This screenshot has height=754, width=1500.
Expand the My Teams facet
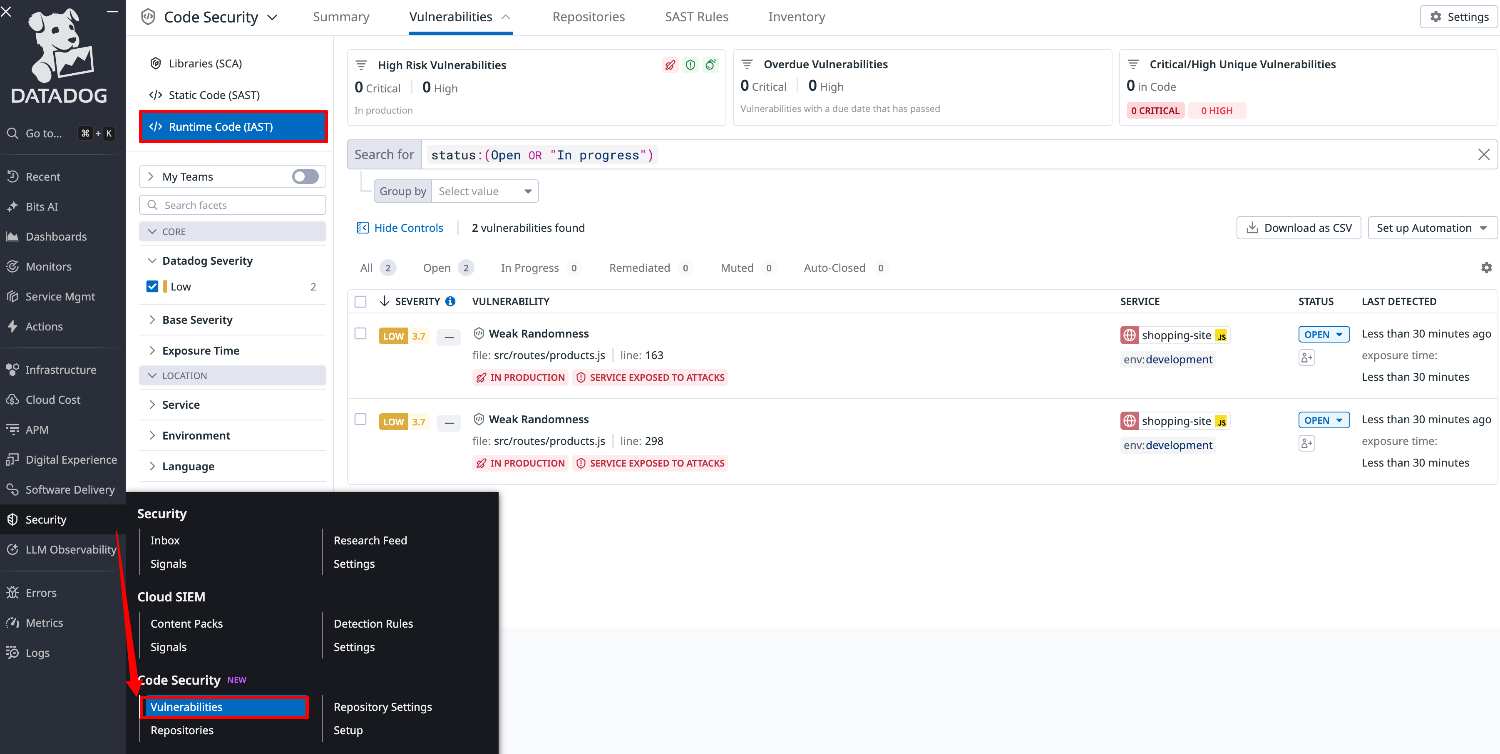[x=150, y=177]
